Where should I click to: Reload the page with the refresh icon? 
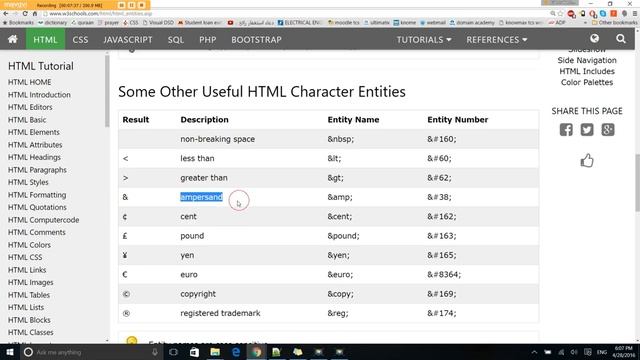[25, 13]
